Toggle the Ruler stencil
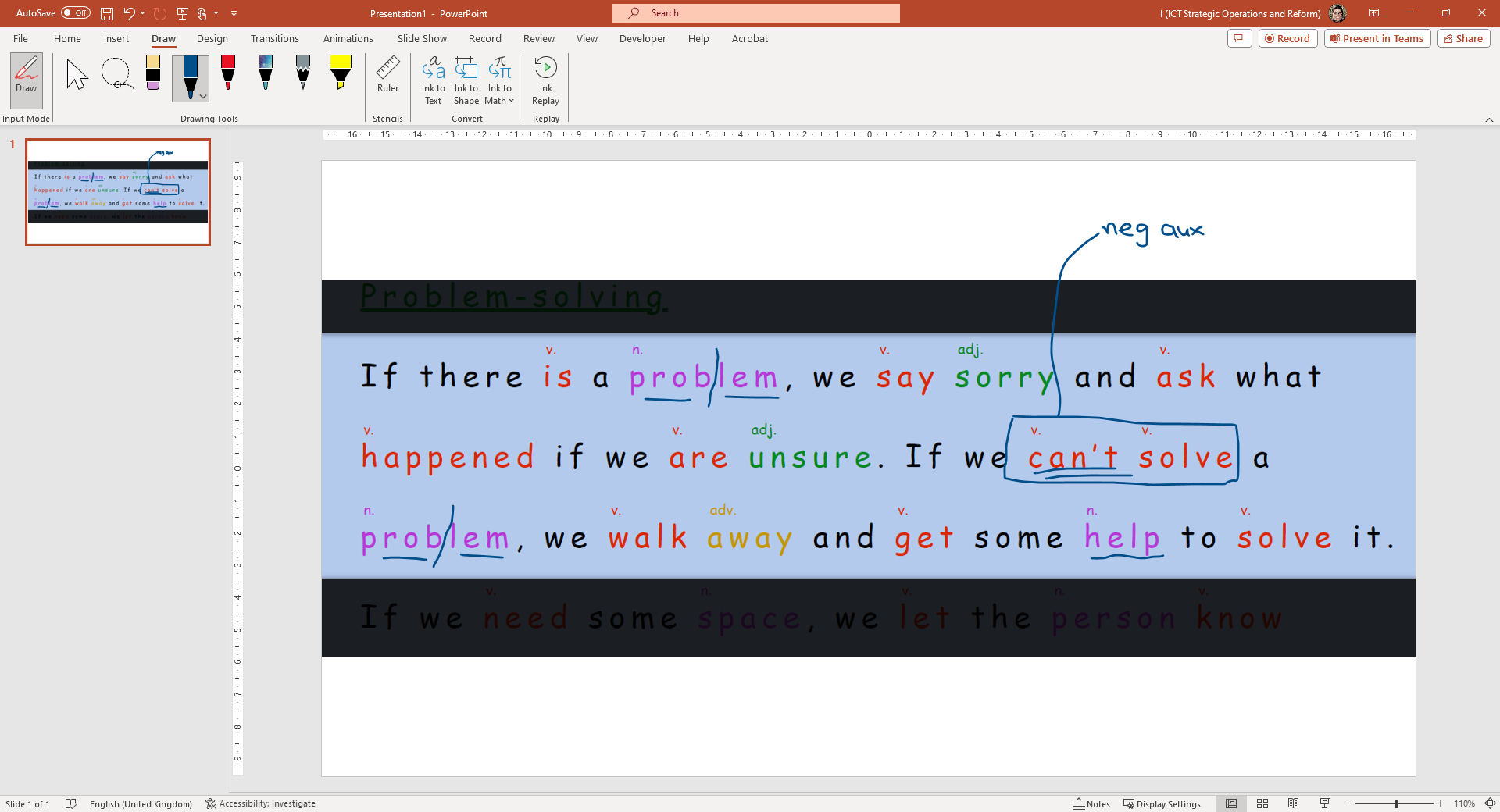The width and height of the screenshot is (1500, 812). point(387,75)
